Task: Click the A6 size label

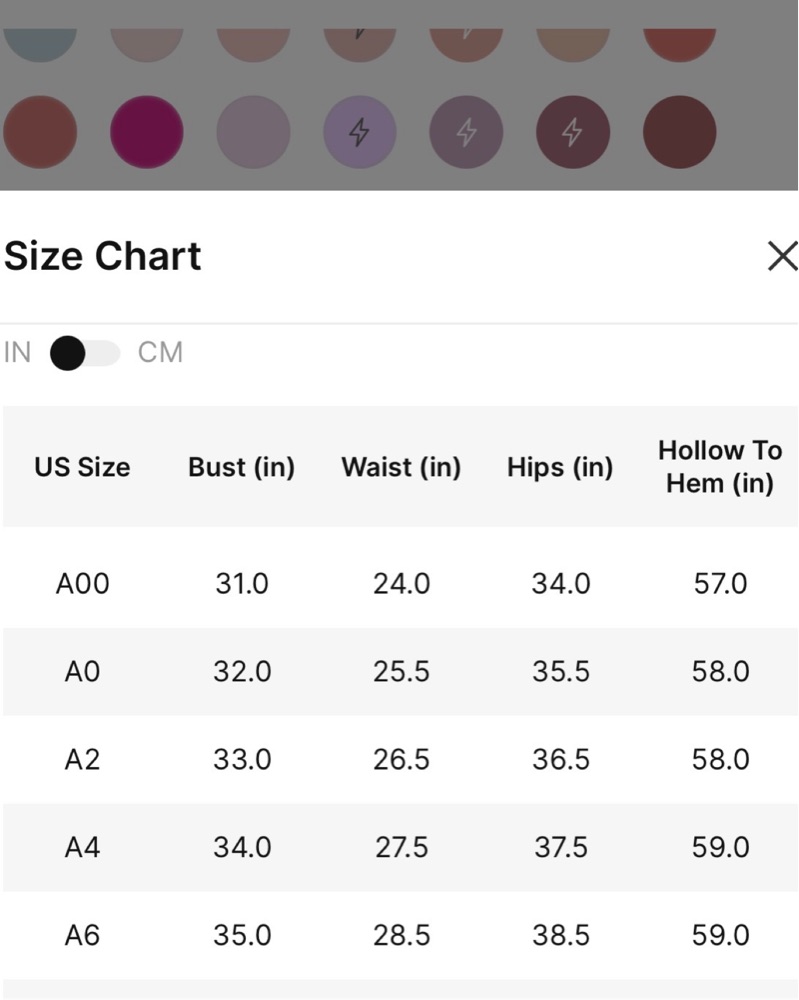Action: (x=82, y=936)
